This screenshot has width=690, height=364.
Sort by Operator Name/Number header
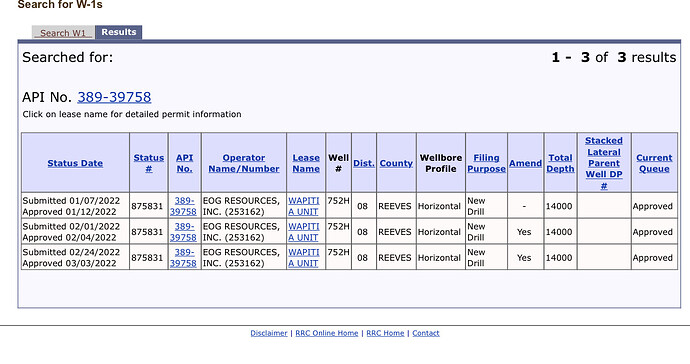click(244, 163)
